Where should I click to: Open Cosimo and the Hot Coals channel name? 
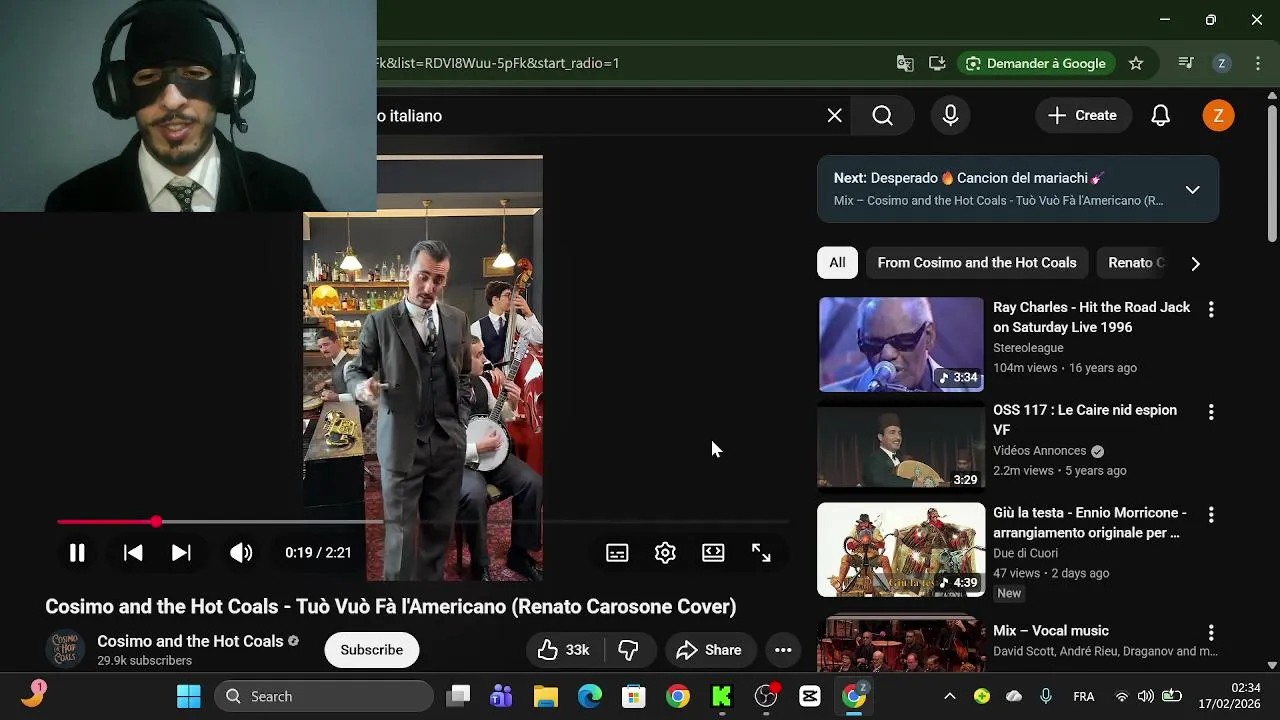tap(190, 641)
